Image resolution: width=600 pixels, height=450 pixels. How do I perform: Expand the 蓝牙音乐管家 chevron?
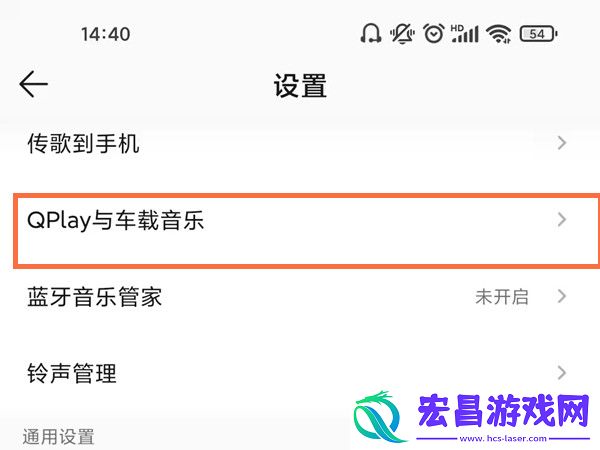point(561,296)
